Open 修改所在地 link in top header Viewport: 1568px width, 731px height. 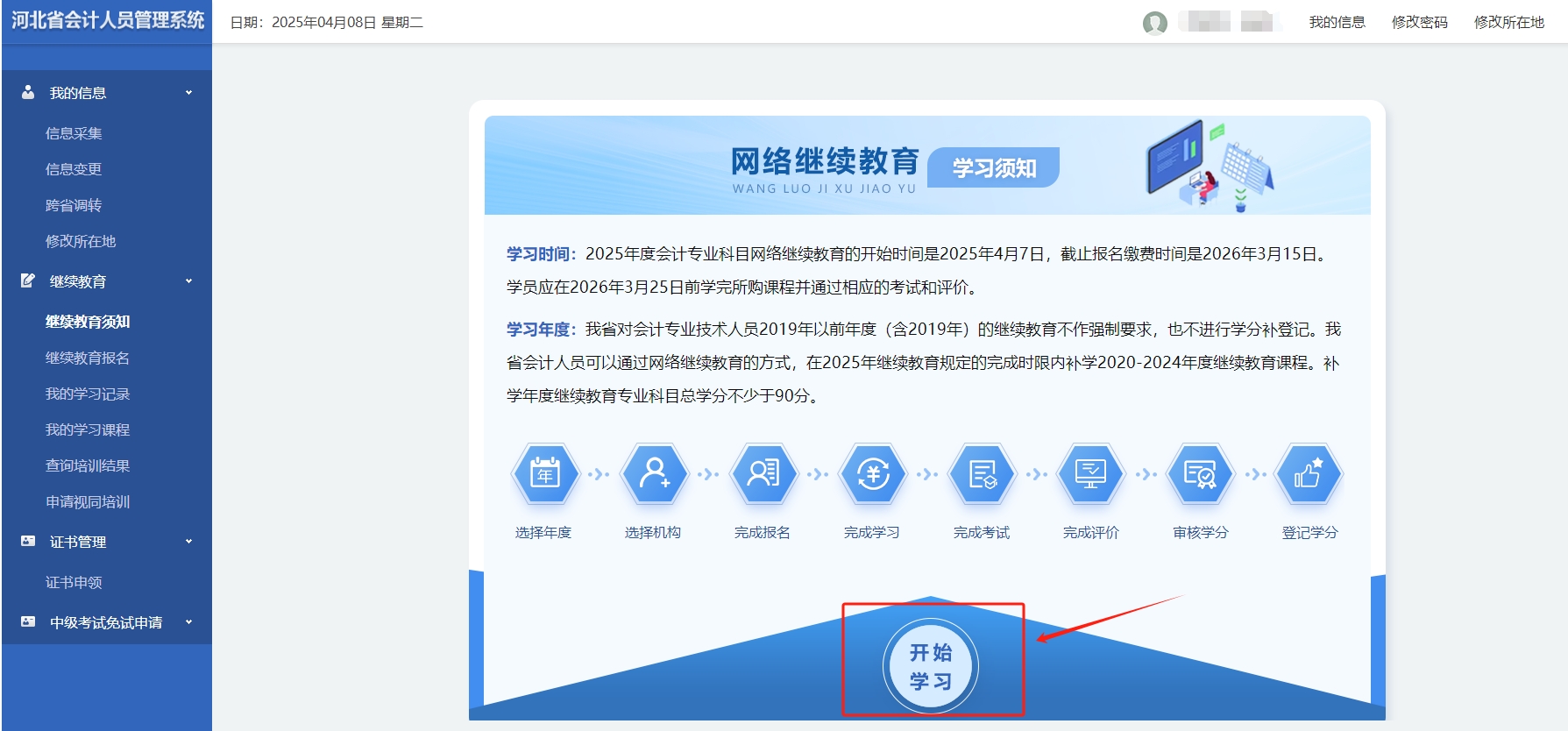(1508, 22)
